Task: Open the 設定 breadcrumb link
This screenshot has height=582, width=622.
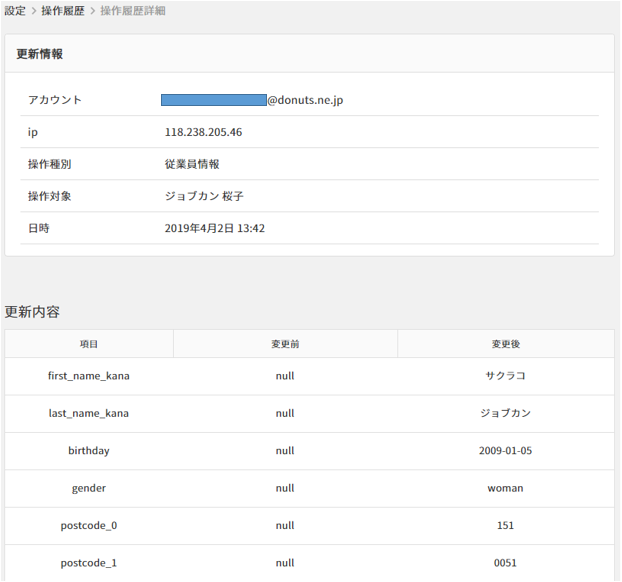Action: (x=15, y=11)
